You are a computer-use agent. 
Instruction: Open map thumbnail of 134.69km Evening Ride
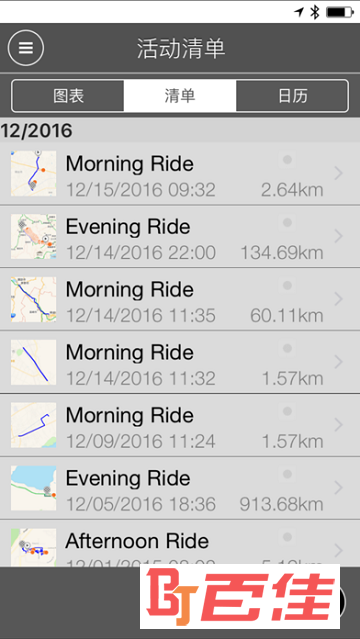pyautogui.click(x=33, y=236)
